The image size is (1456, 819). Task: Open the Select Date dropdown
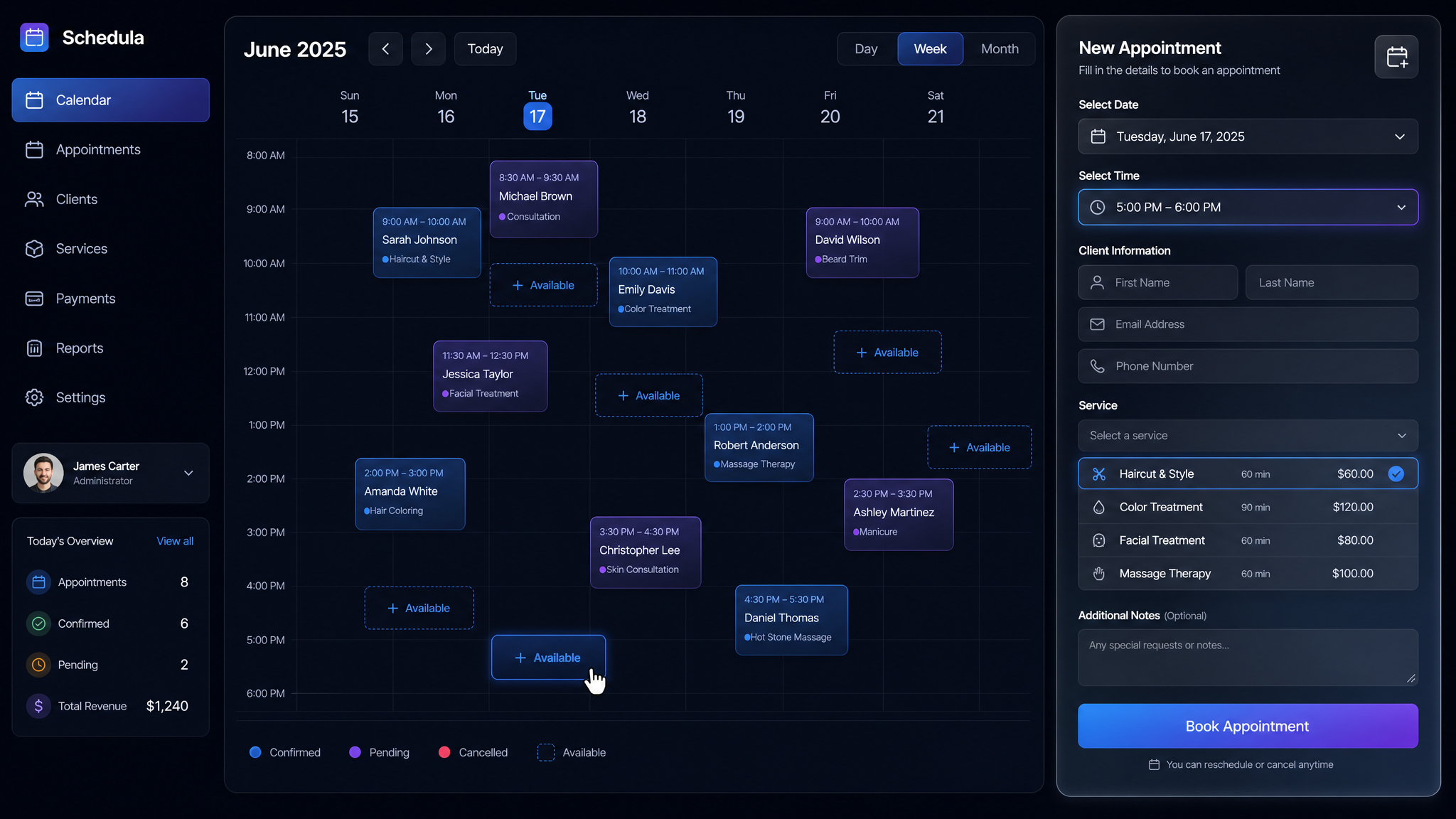coord(1248,136)
